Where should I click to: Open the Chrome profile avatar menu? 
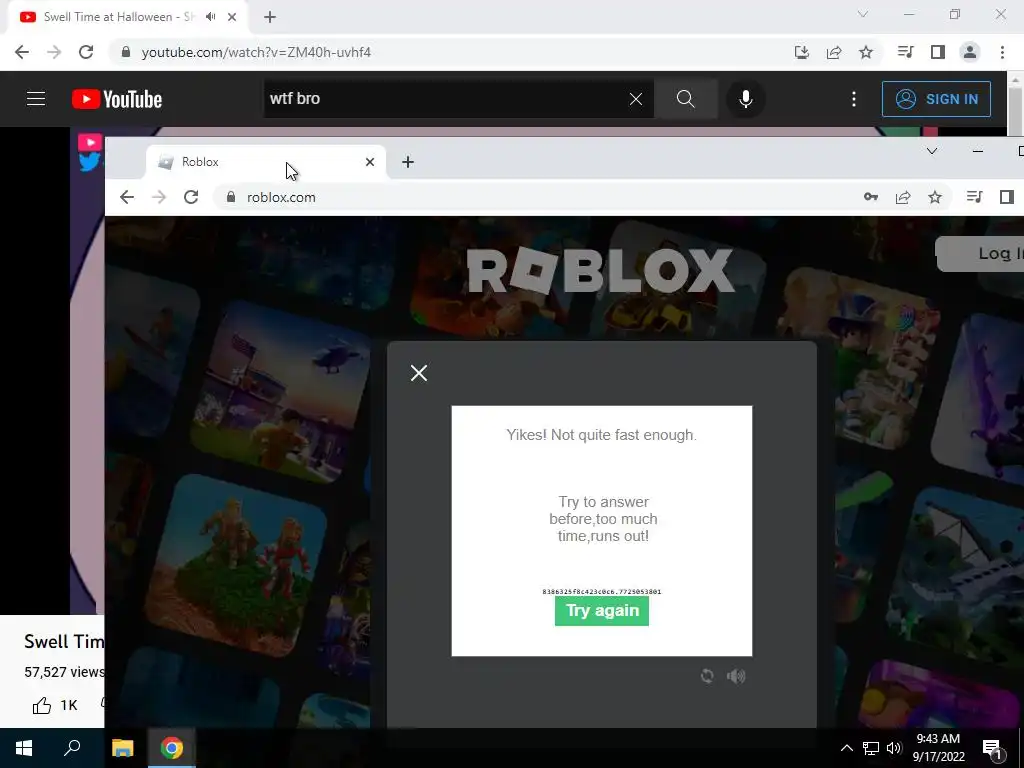(x=970, y=52)
